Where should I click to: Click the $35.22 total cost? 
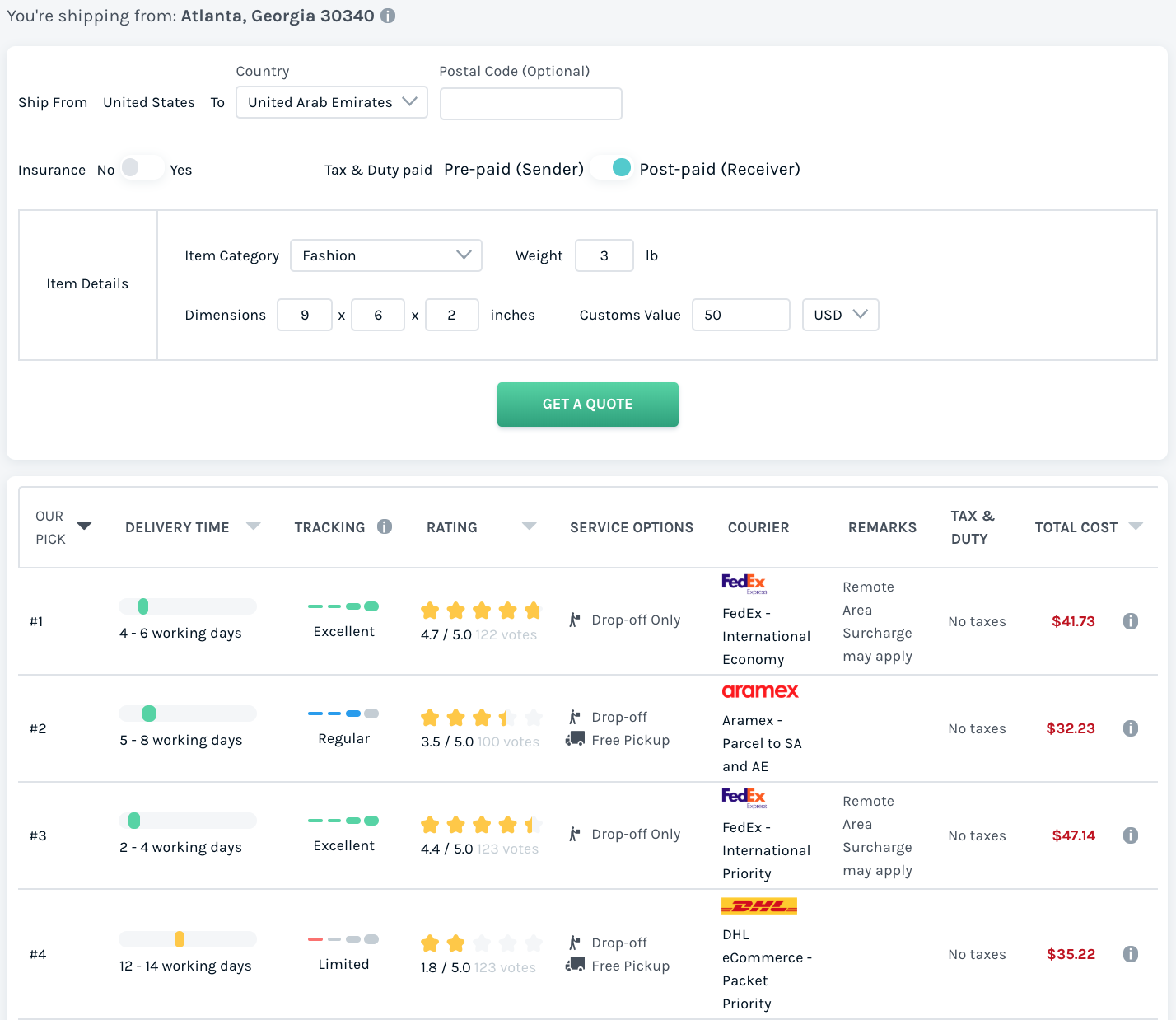[1071, 954]
